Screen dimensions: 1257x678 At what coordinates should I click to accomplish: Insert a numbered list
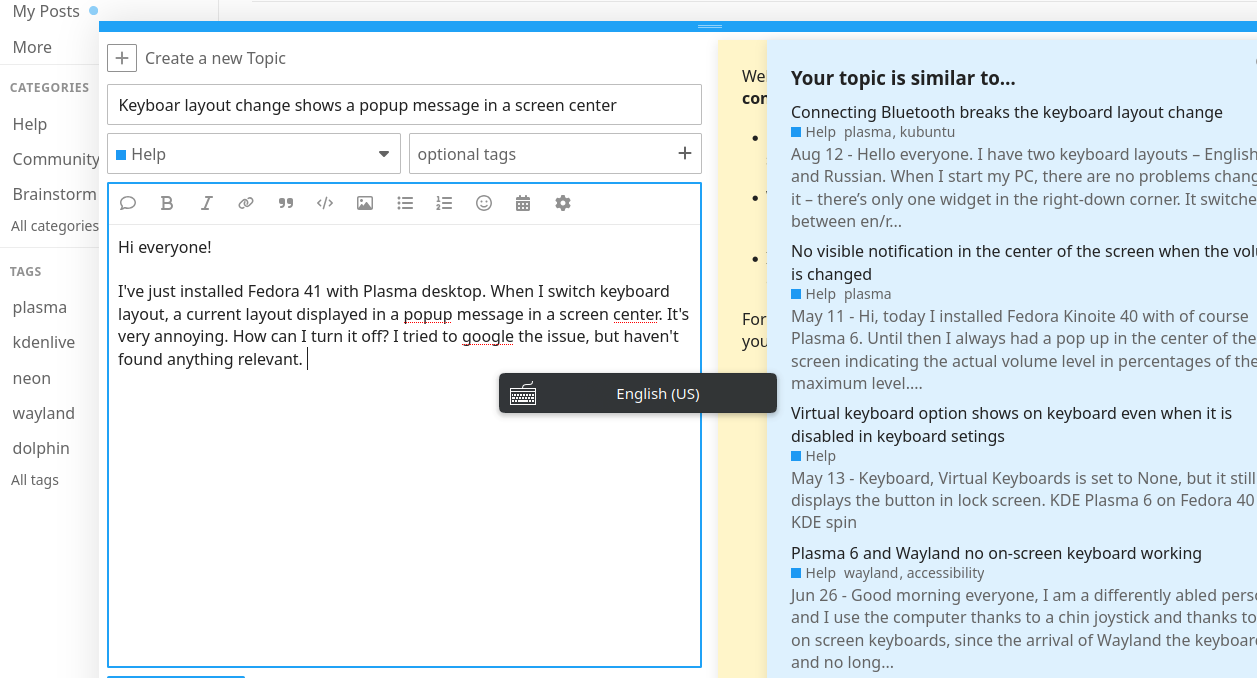[444, 203]
